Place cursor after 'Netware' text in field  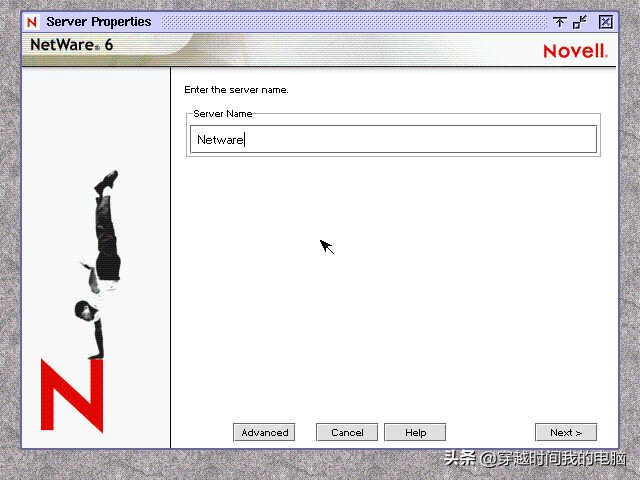246,140
